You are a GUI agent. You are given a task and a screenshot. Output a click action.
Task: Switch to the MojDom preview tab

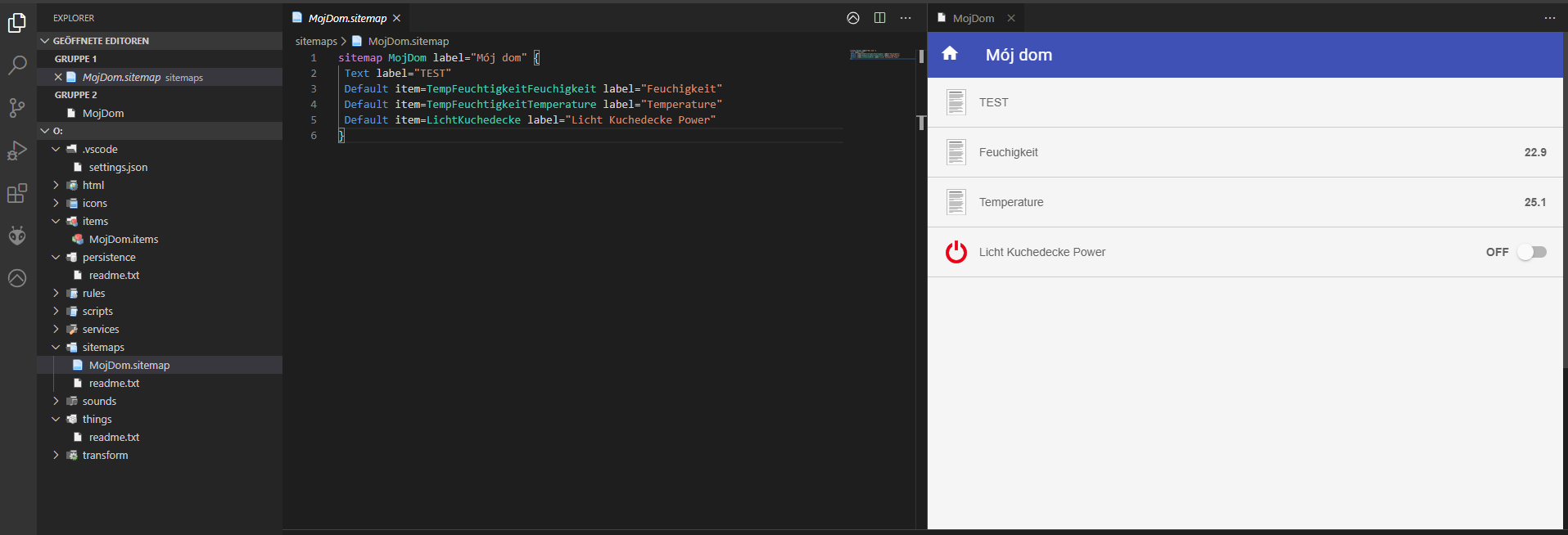pos(974,18)
